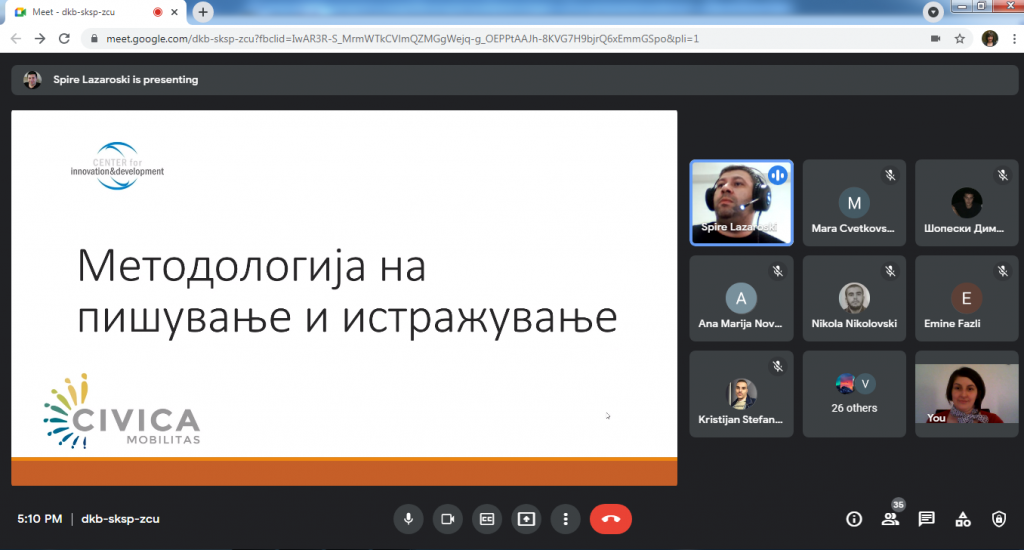Select Spire Lazaroski's video tile

coord(741,202)
